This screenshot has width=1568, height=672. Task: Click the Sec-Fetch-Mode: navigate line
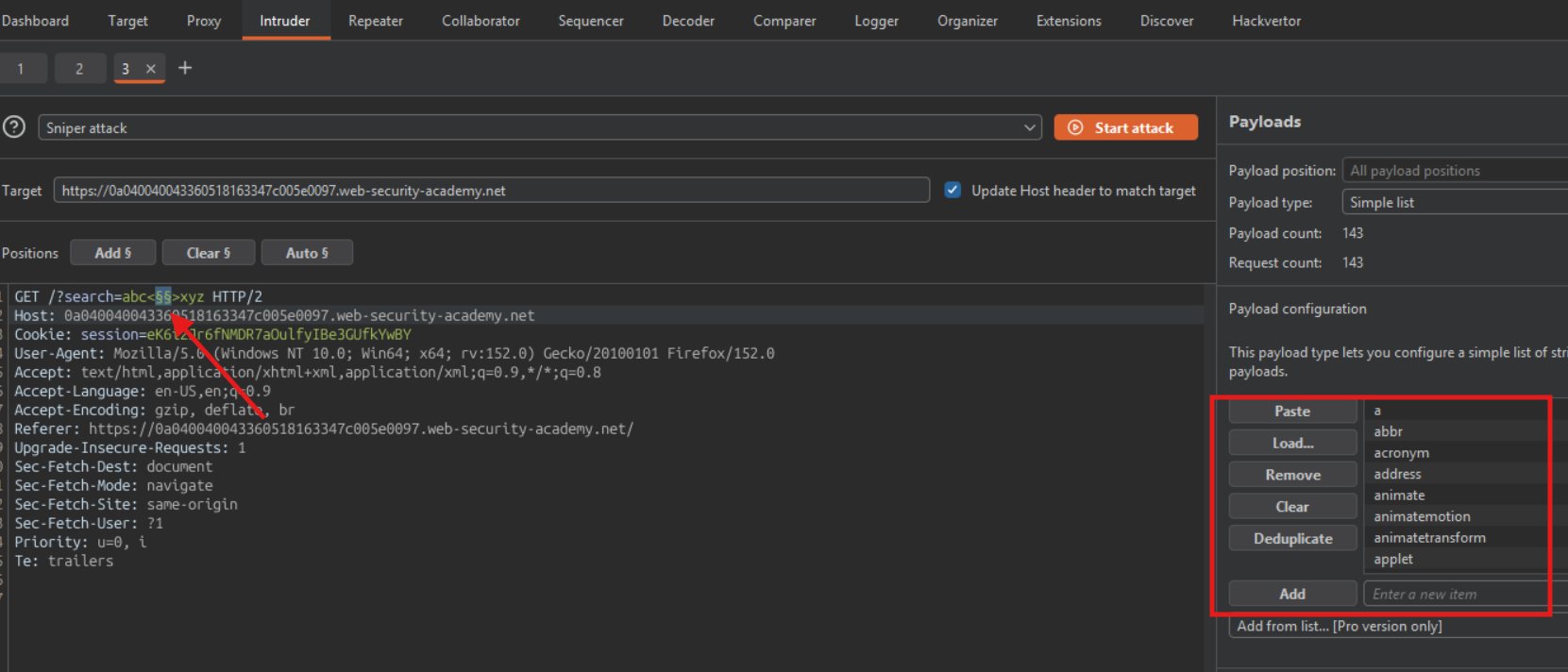pos(113,485)
